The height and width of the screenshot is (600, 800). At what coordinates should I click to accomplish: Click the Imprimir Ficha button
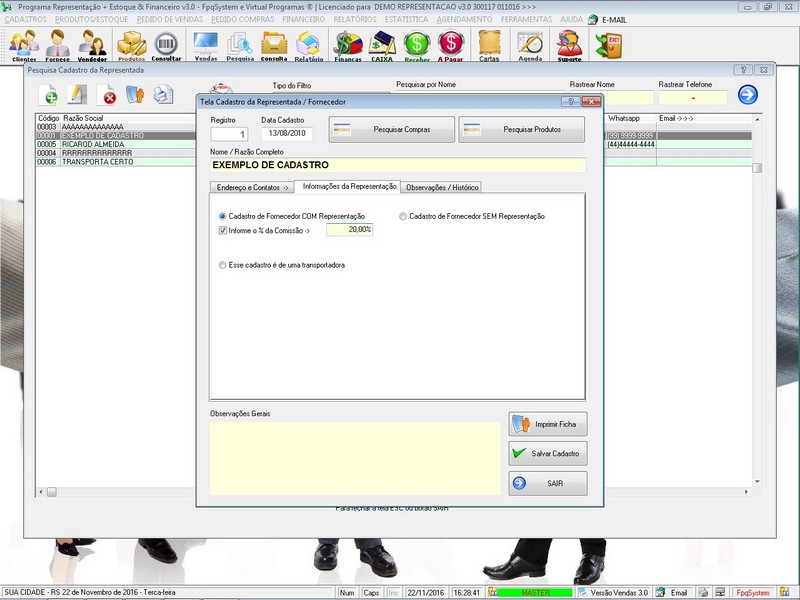coord(547,424)
